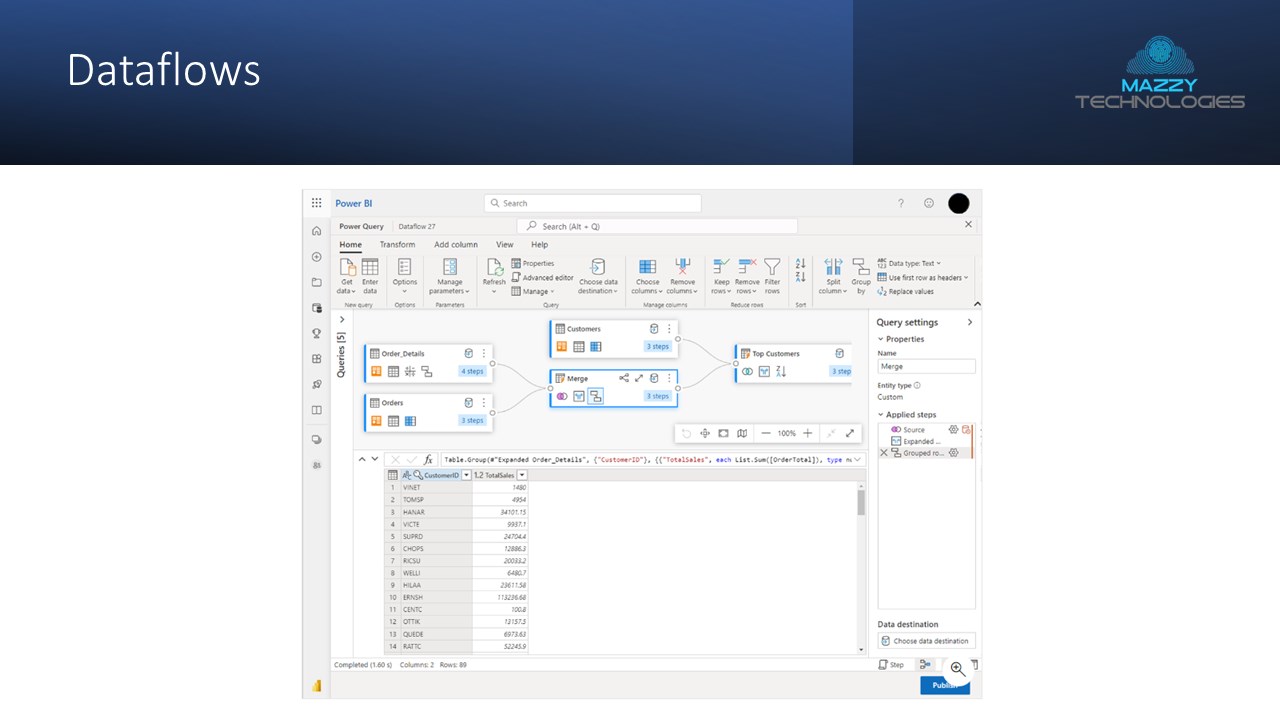Screen dimensions: 1280x720
Task: Click the fx formula icon
Action: pos(429,459)
